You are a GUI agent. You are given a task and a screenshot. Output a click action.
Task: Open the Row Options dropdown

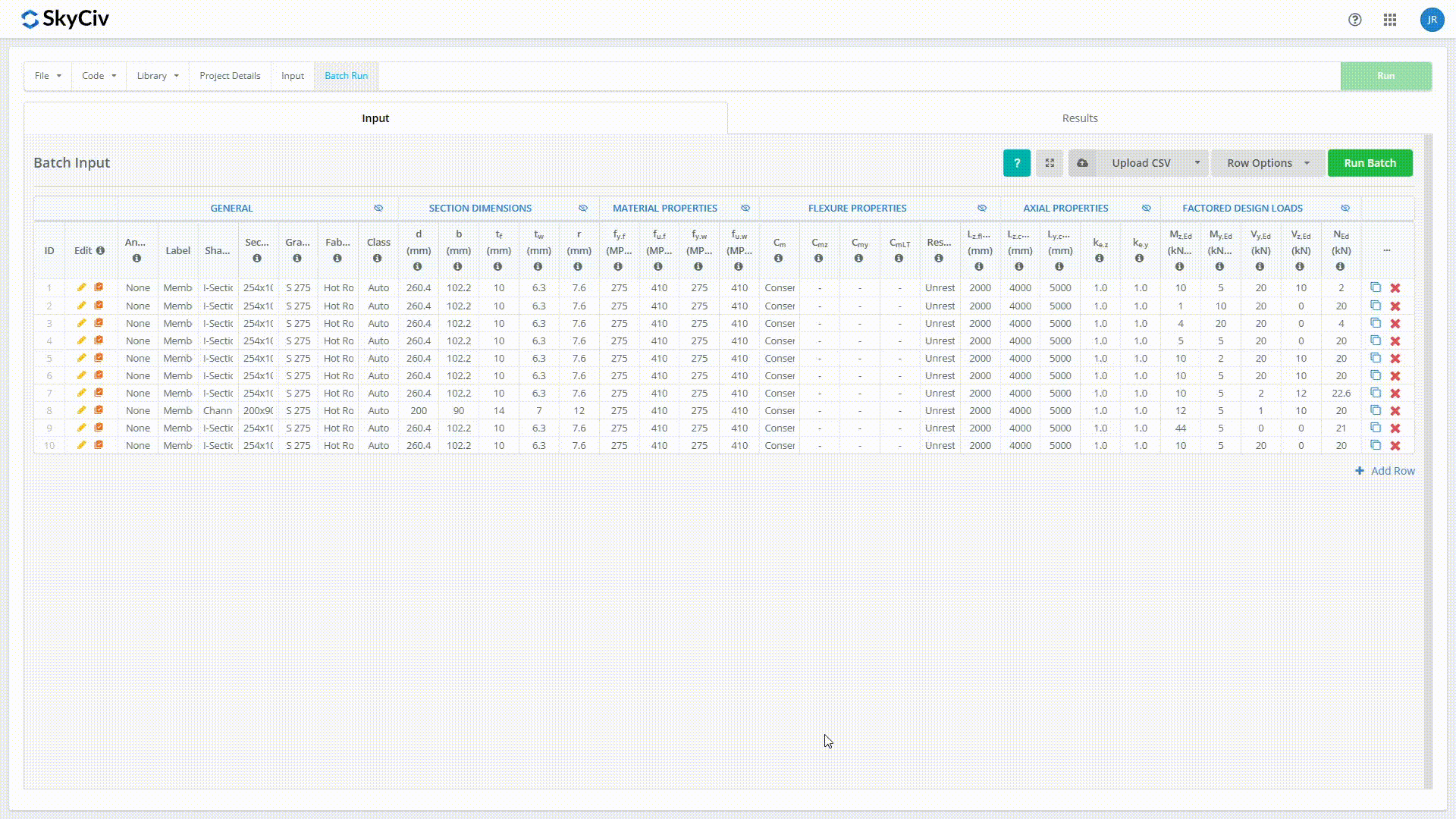tap(1268, 163)
